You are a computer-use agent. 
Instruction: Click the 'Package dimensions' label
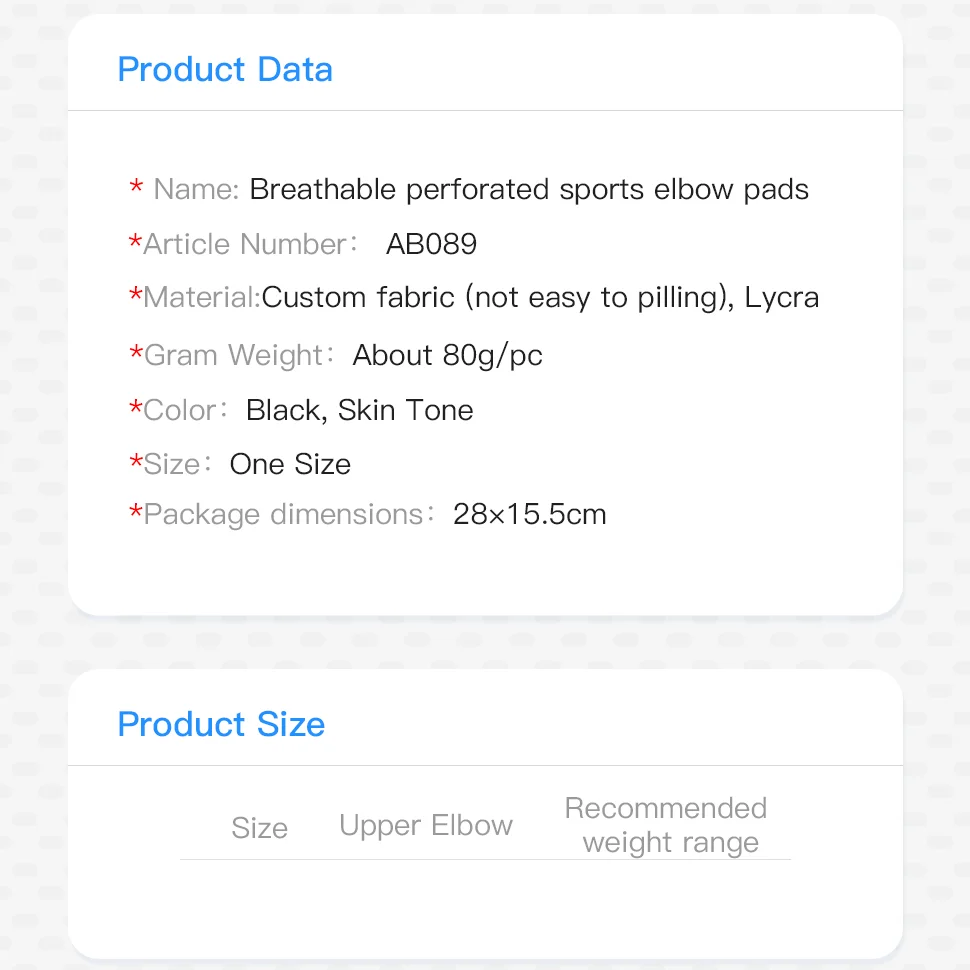[x=284, y=514]
